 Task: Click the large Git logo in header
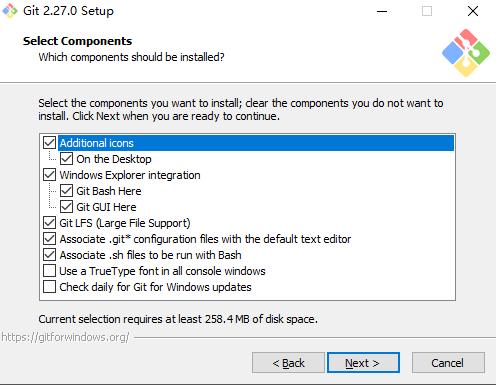click(x=466, y=53)
